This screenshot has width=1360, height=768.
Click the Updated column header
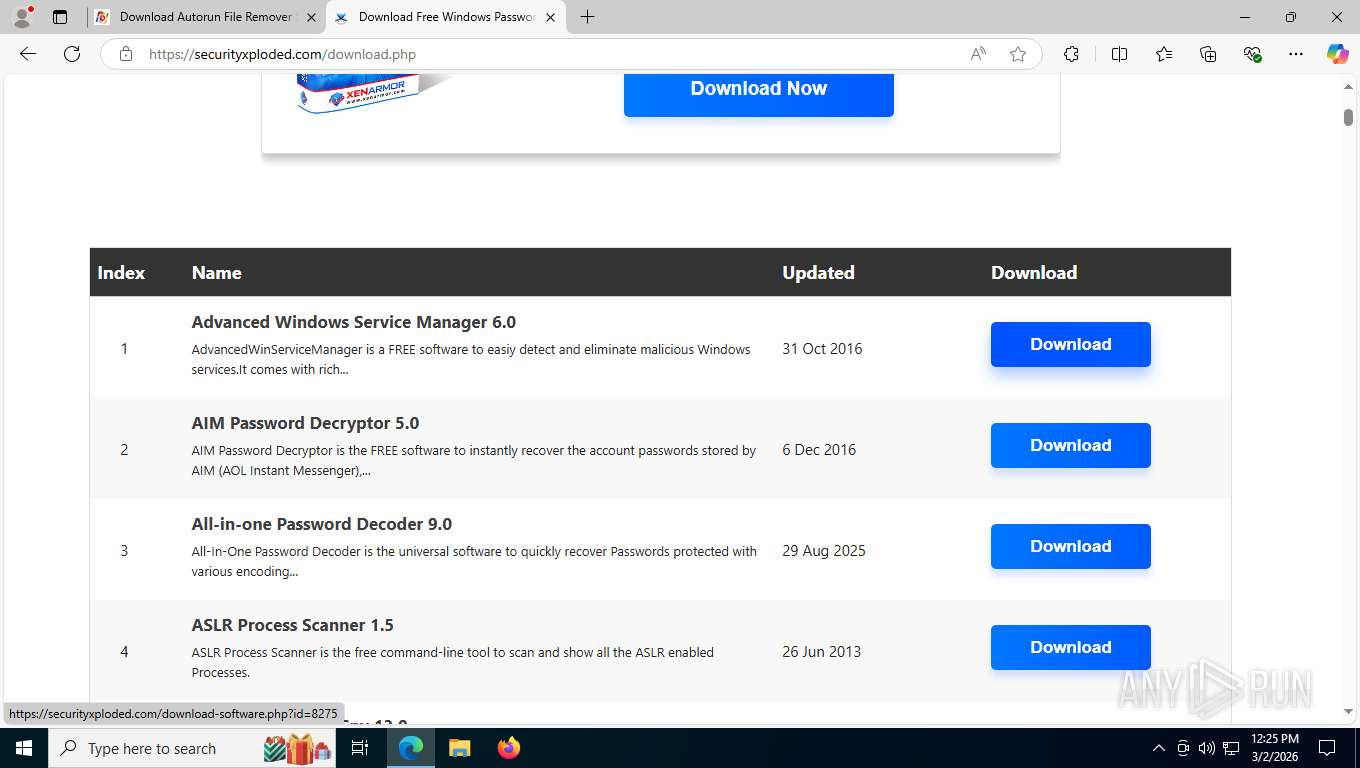818,273
